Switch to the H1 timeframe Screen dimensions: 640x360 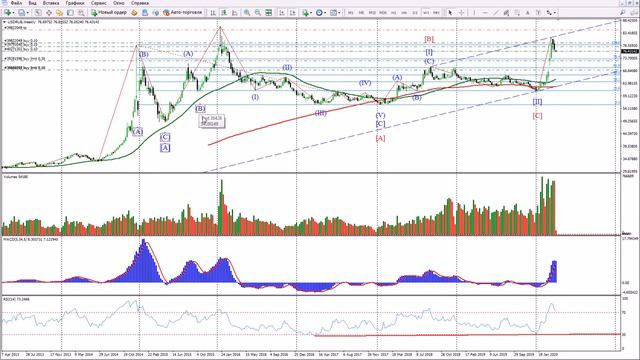click(x=393, y=13)
